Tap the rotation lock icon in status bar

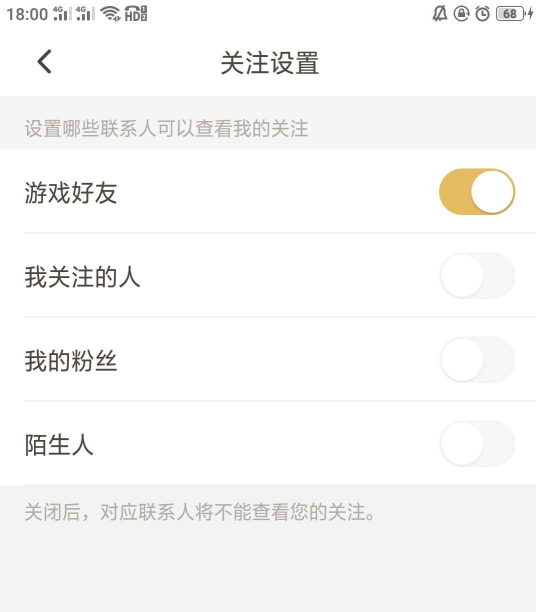(x=461, y=14)
